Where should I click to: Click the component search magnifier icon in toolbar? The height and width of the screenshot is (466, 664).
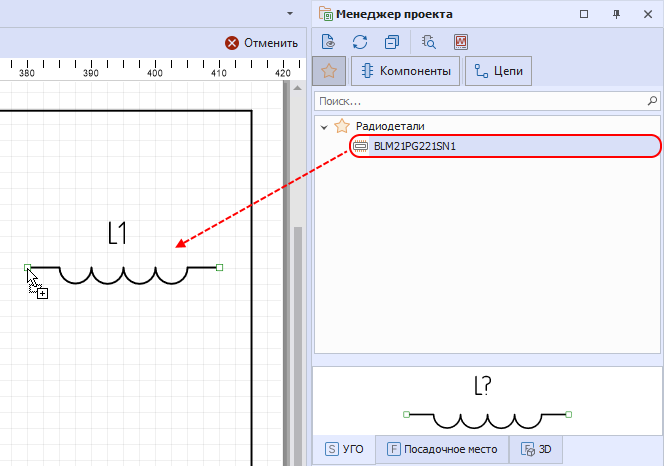click(x=429, y=42)
